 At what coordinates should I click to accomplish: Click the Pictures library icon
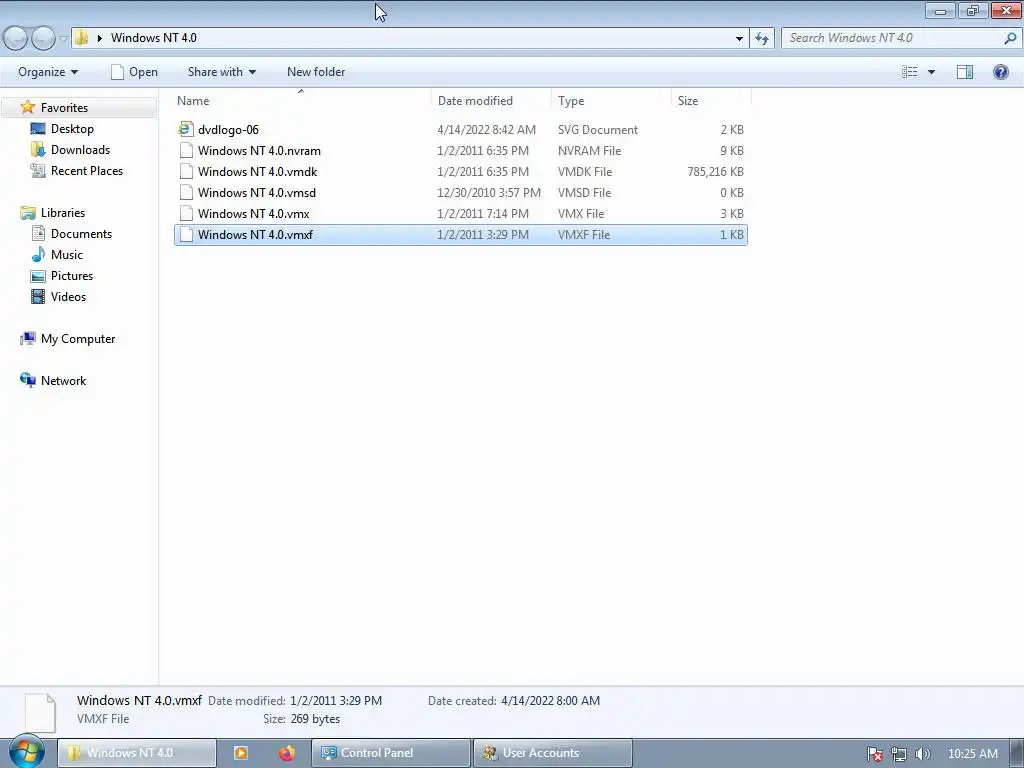tap(38, 276)
